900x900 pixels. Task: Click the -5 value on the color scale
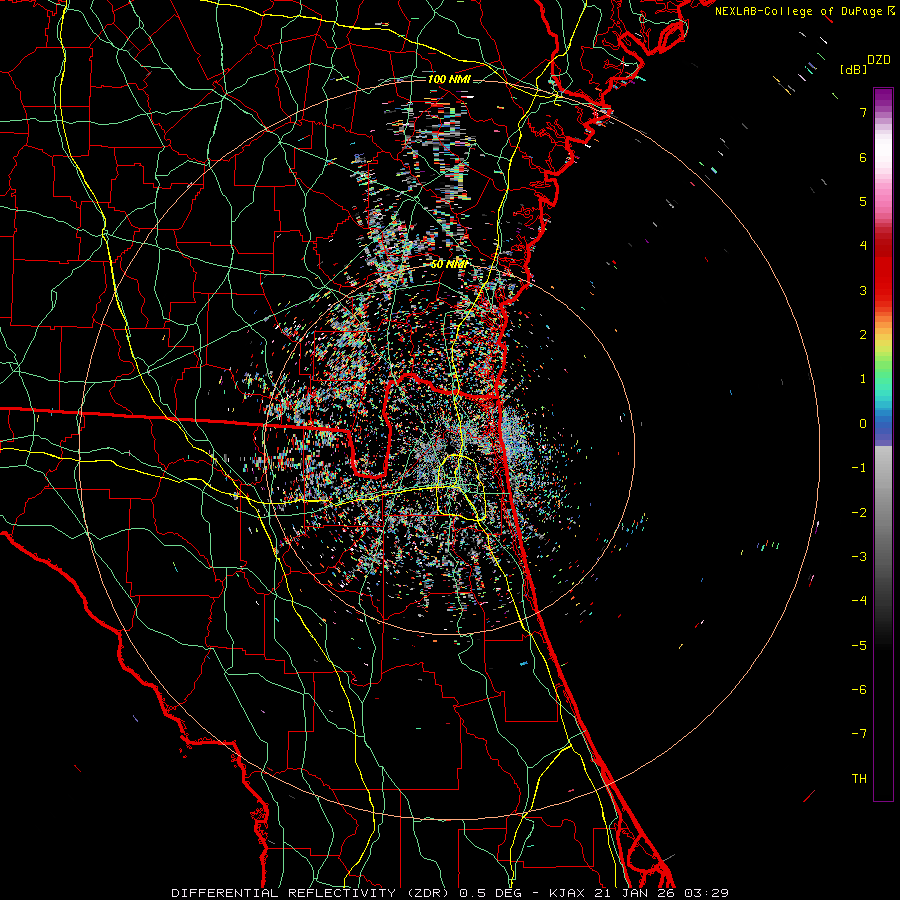point(859,646)
